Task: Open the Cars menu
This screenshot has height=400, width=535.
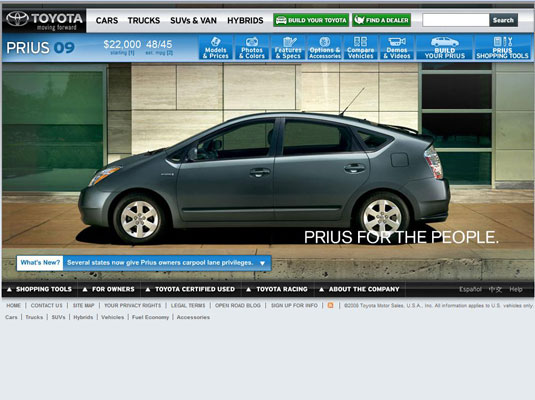Action: pyautogui.click(x=107, y=20)
